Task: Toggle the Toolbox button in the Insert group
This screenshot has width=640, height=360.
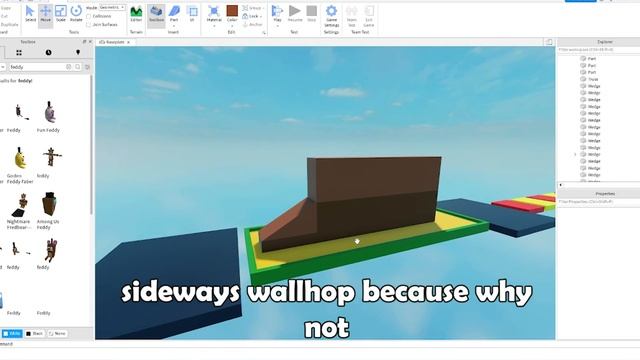Action: coord(156,14)
